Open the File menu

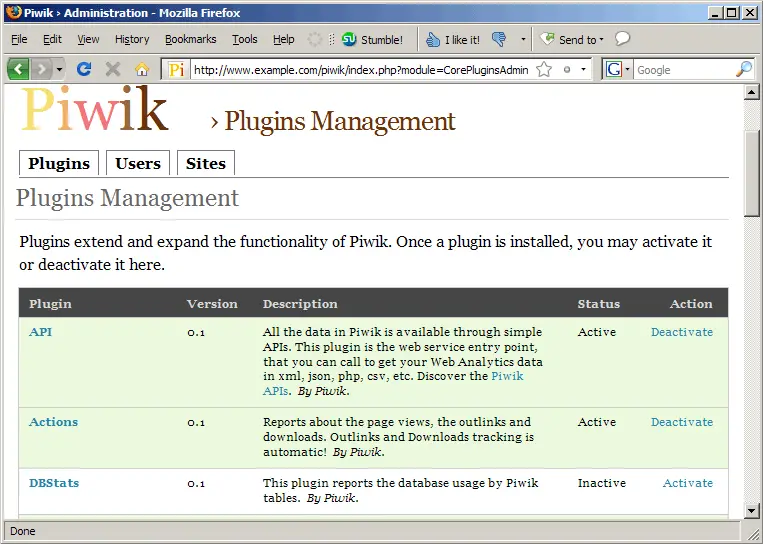[19, 39]
